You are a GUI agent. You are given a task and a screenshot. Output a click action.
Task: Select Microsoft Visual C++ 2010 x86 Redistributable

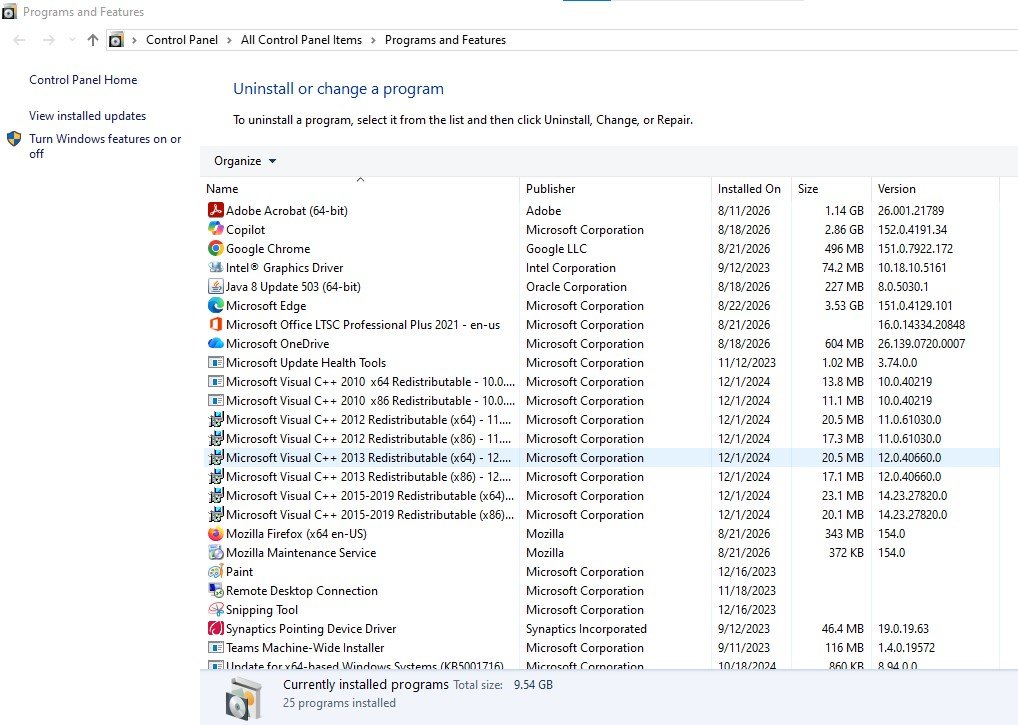602,400
